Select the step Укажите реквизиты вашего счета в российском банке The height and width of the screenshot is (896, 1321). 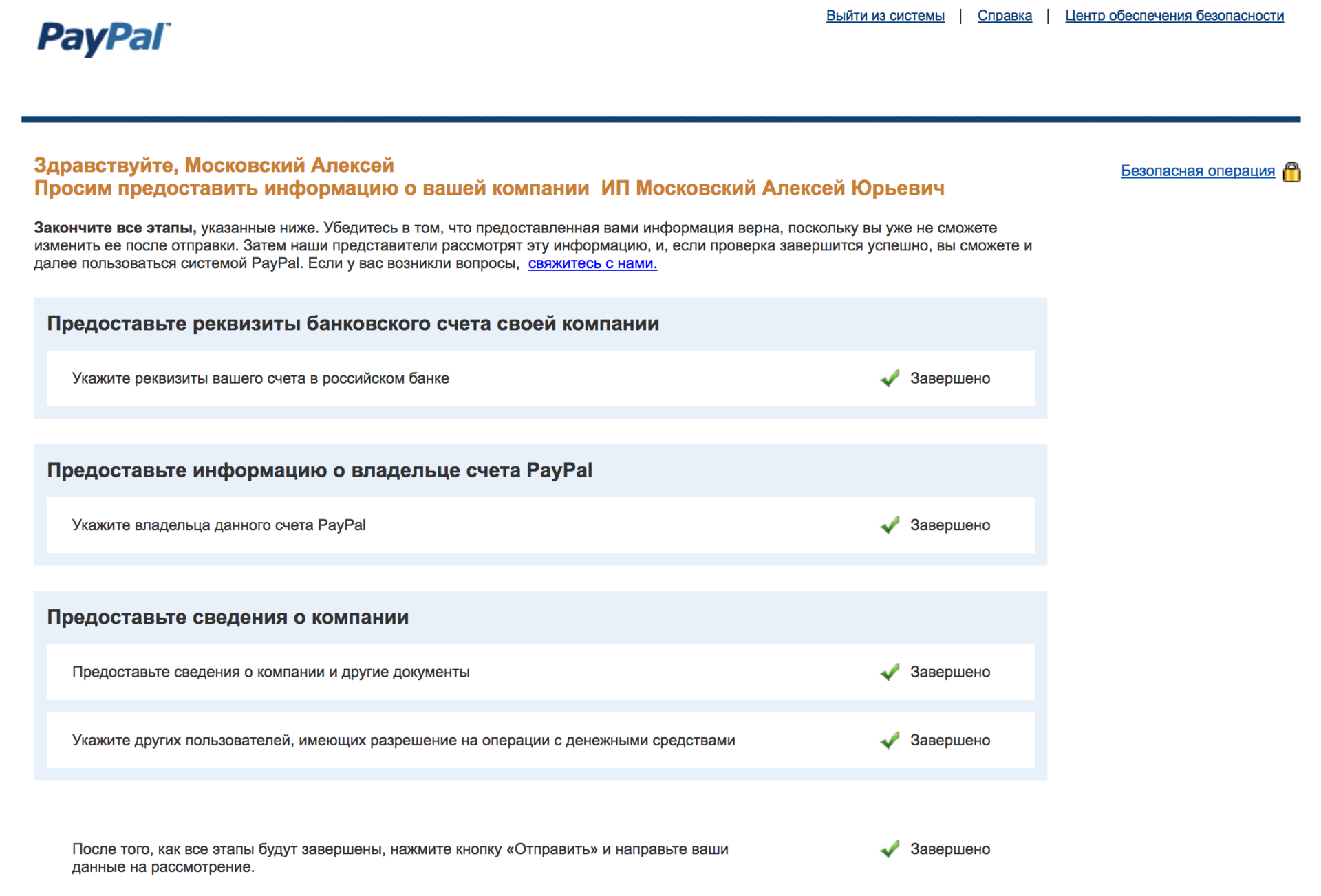click(260, 378)
